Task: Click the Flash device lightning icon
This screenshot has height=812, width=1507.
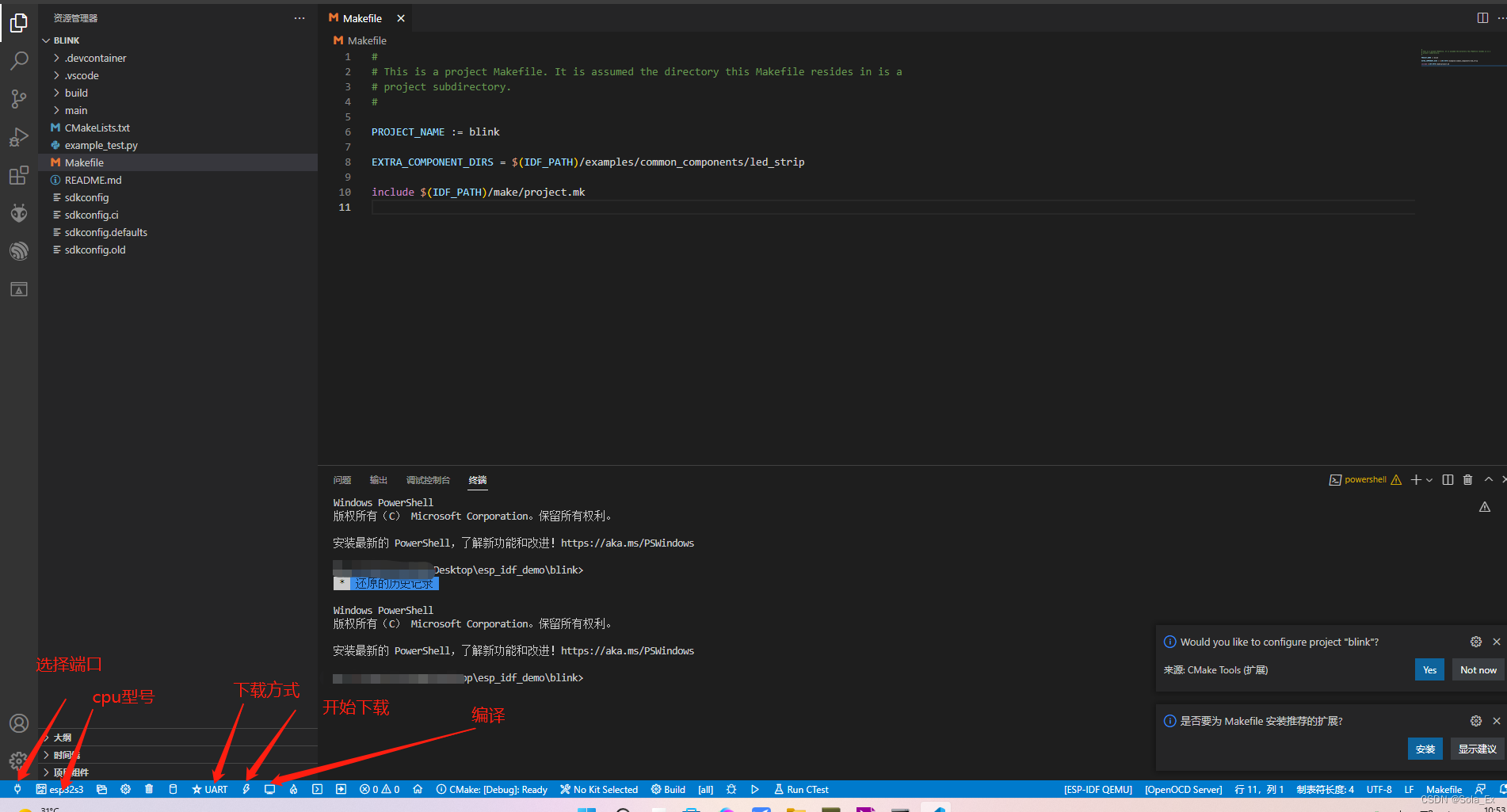Action: [246, 789]
